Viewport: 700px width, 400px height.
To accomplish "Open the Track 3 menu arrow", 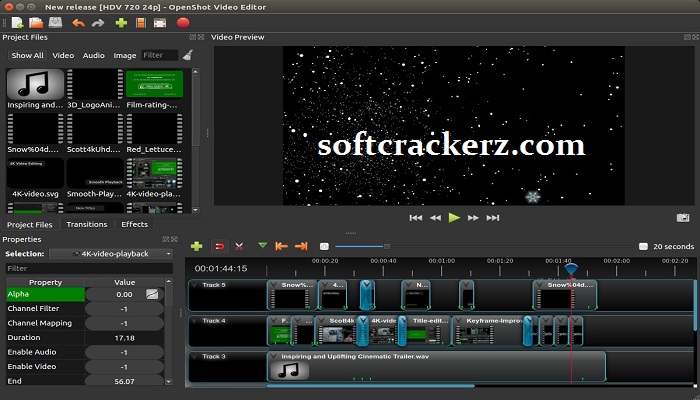I will tap(194, 356).
